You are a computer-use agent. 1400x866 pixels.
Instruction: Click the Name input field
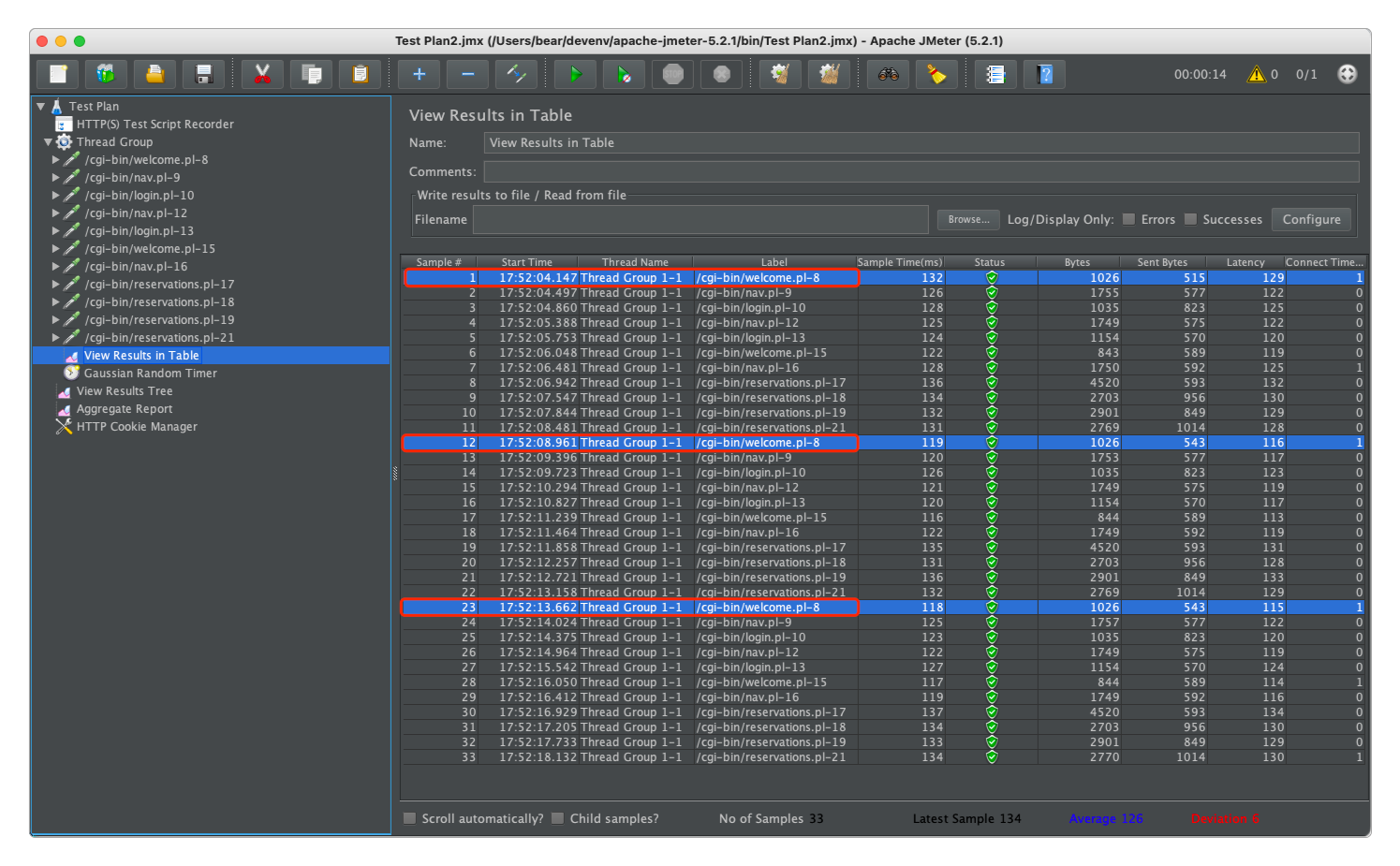point(921,143)
